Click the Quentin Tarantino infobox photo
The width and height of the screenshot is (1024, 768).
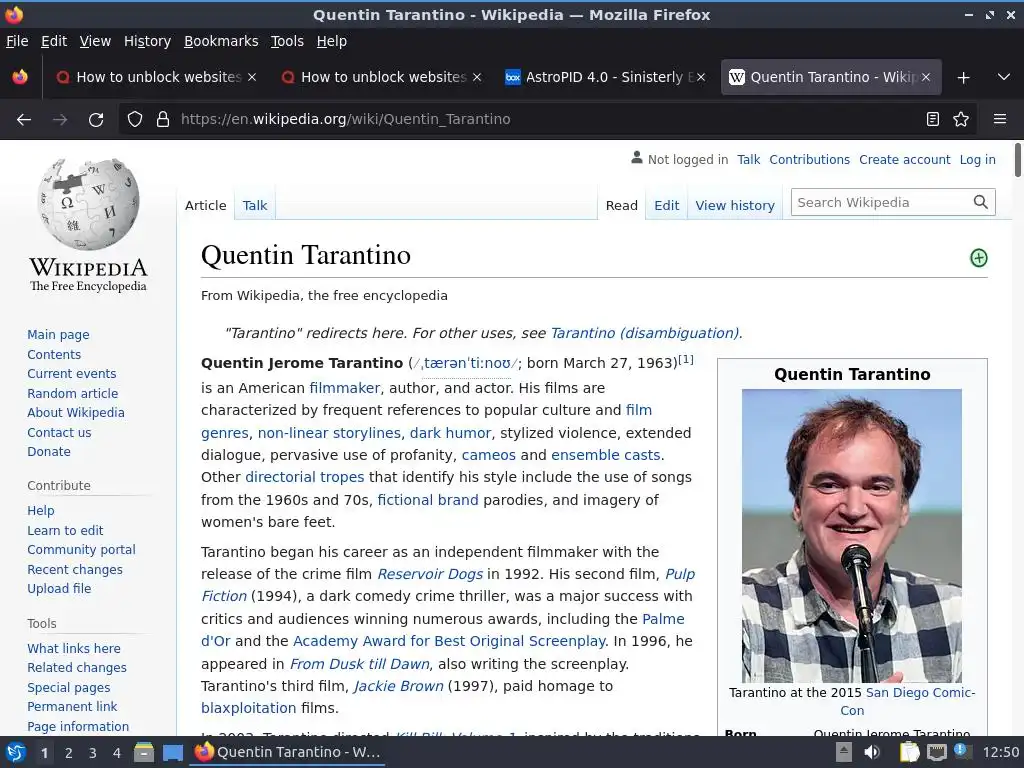(852, 536)
